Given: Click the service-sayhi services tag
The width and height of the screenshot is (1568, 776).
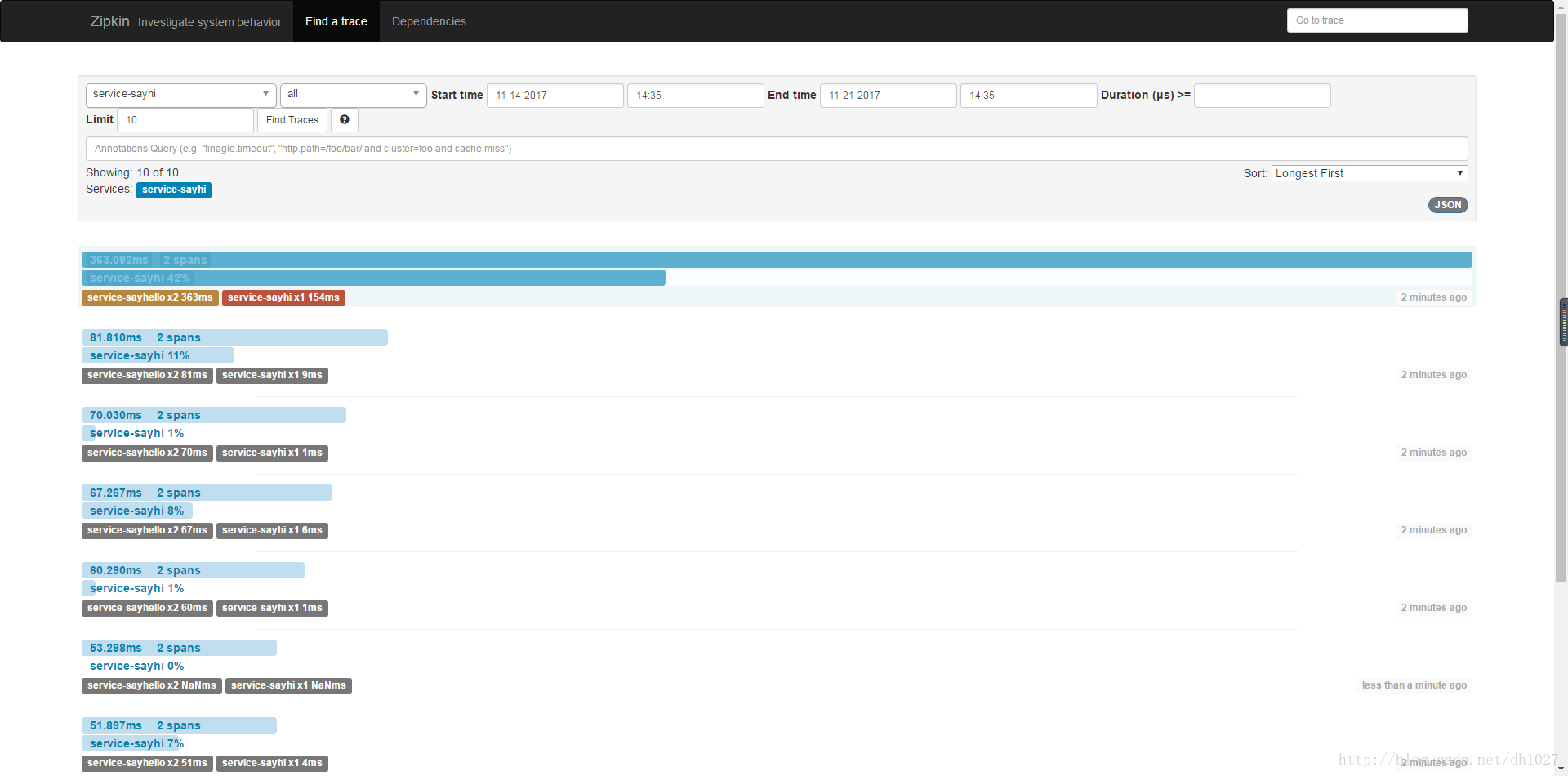Looking at the screenshot, I should (174, 190).
